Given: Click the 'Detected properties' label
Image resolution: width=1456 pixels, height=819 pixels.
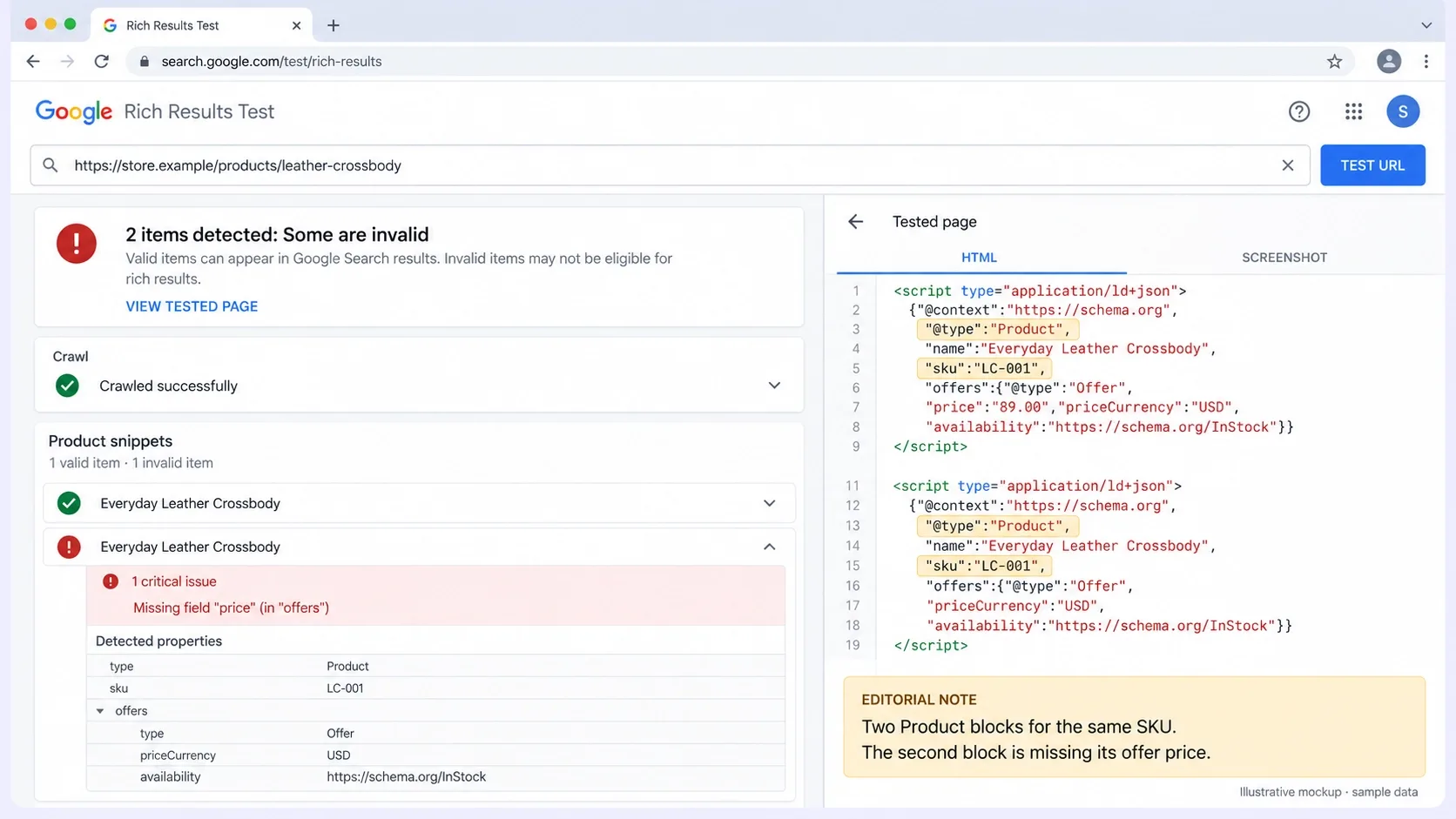Looking at the screenshot, I should 158,641.
